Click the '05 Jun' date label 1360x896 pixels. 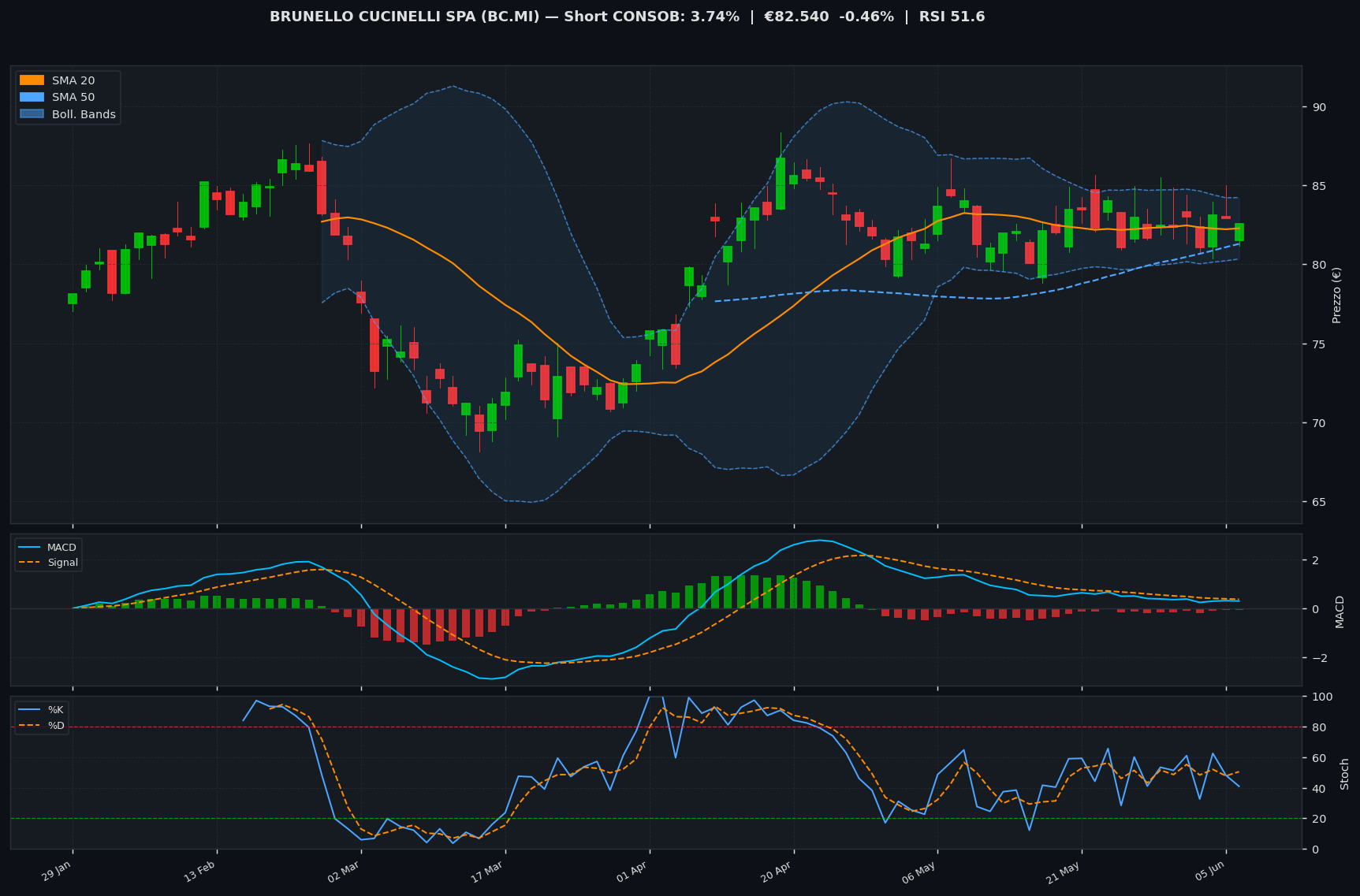[1209, 871]
